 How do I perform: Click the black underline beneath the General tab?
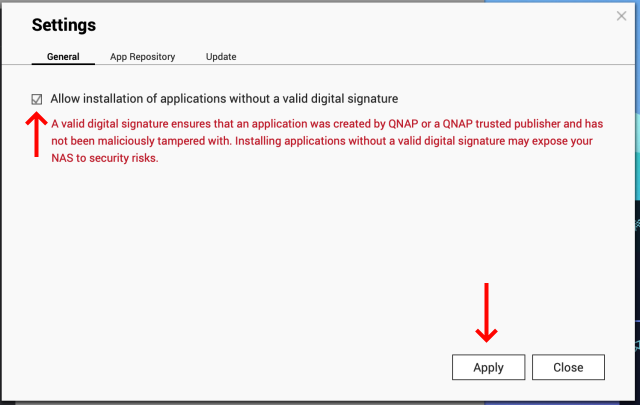pyautogui.click(x=63, y=64)
